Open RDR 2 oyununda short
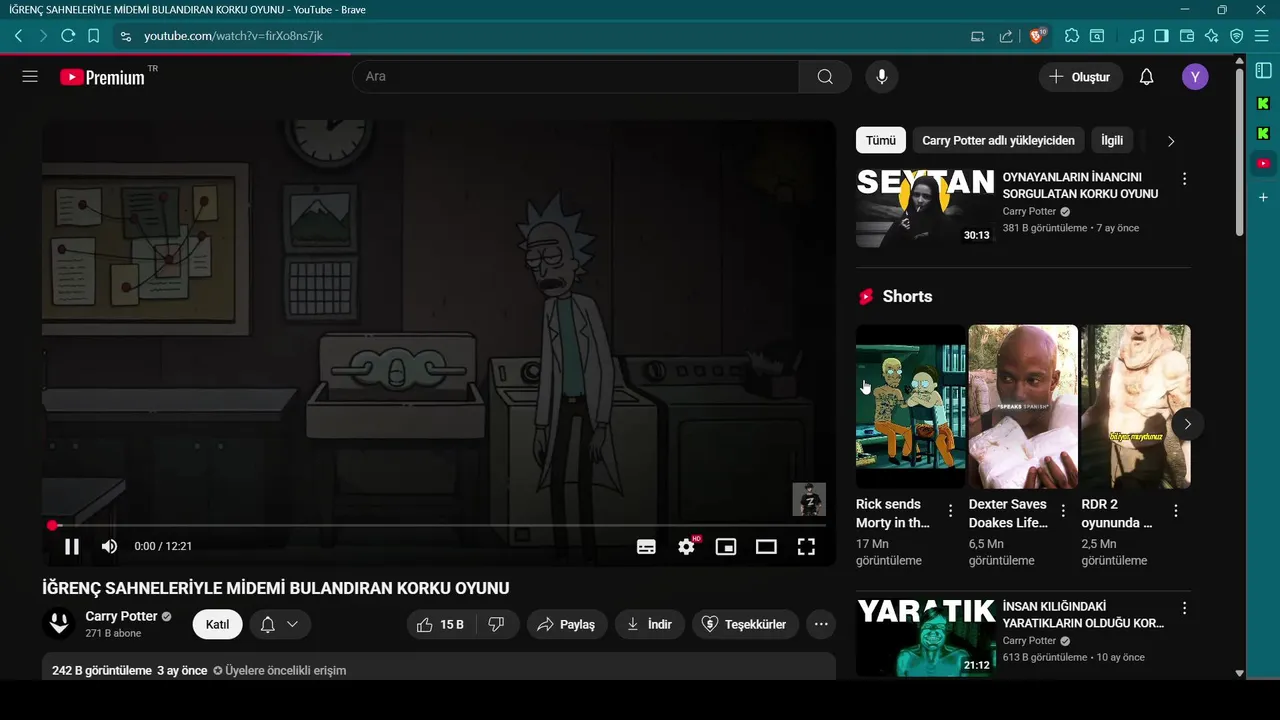Viewport: 1280px width, 720px height. click(1136, 406)
